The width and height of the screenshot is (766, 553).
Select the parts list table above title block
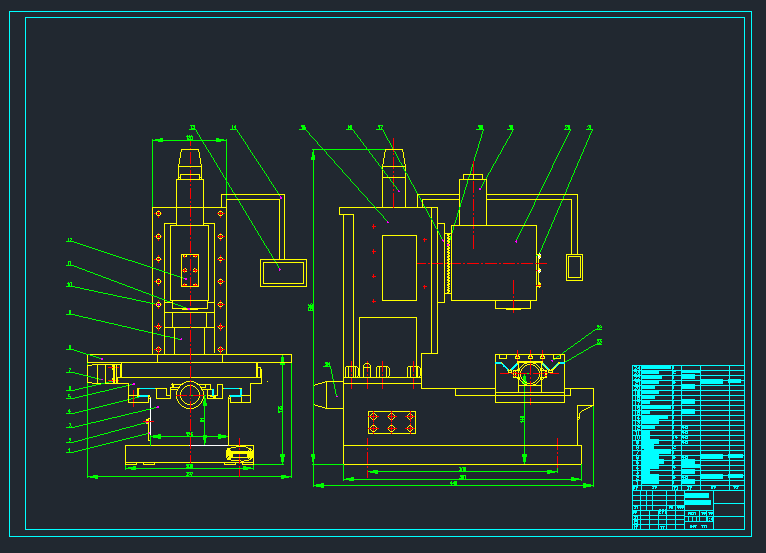(688, 427)
